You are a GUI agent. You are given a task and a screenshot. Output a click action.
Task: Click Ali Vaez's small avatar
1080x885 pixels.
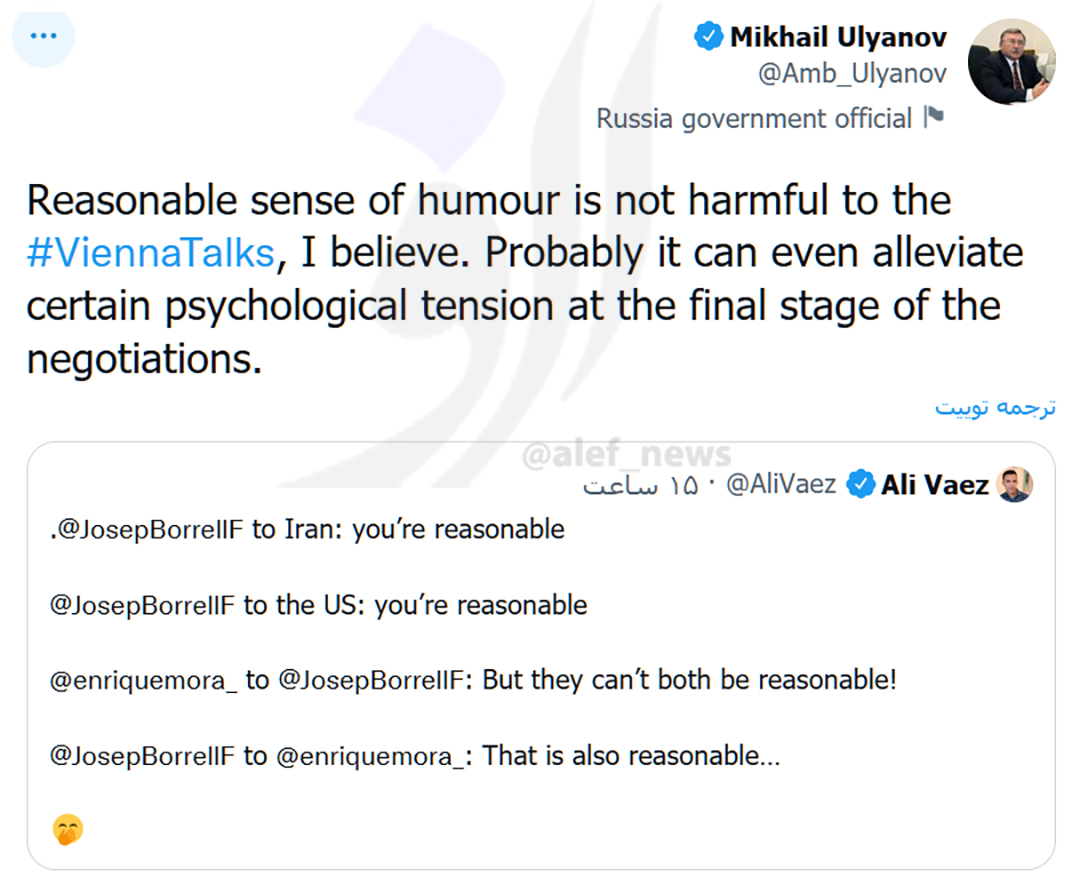click(1015, 485)
